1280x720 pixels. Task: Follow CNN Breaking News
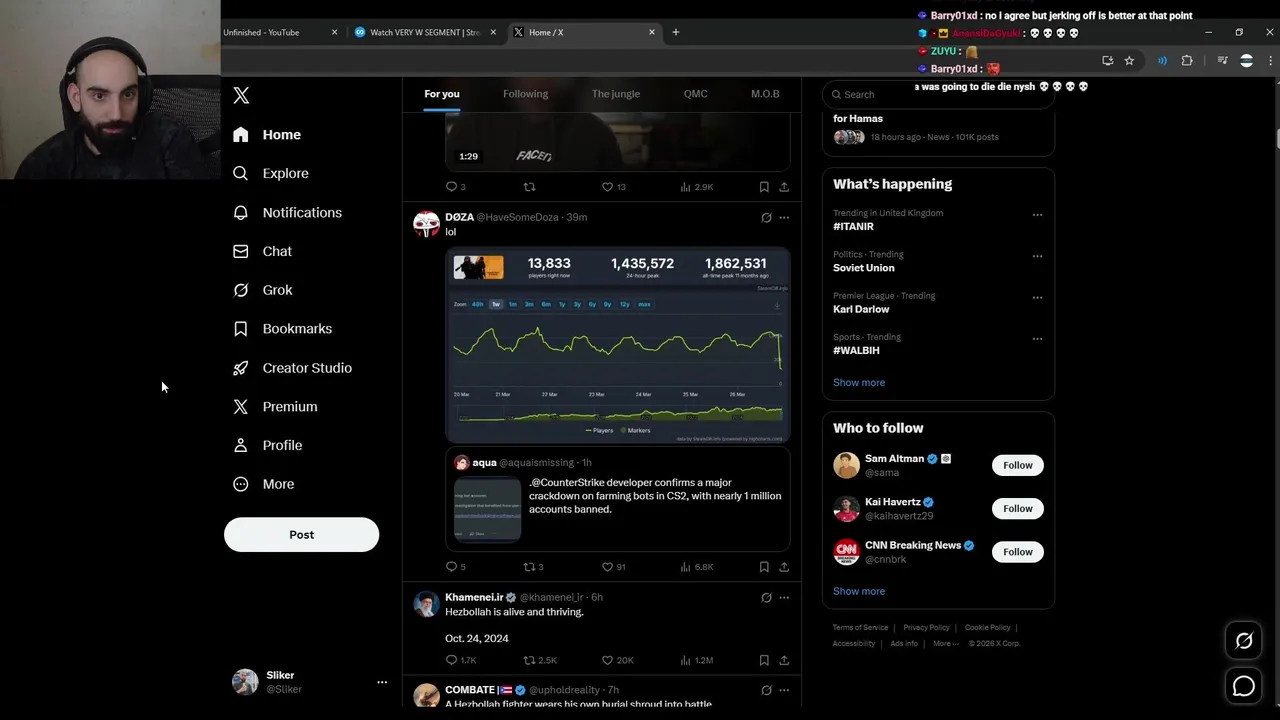[x=1018, y=552]
